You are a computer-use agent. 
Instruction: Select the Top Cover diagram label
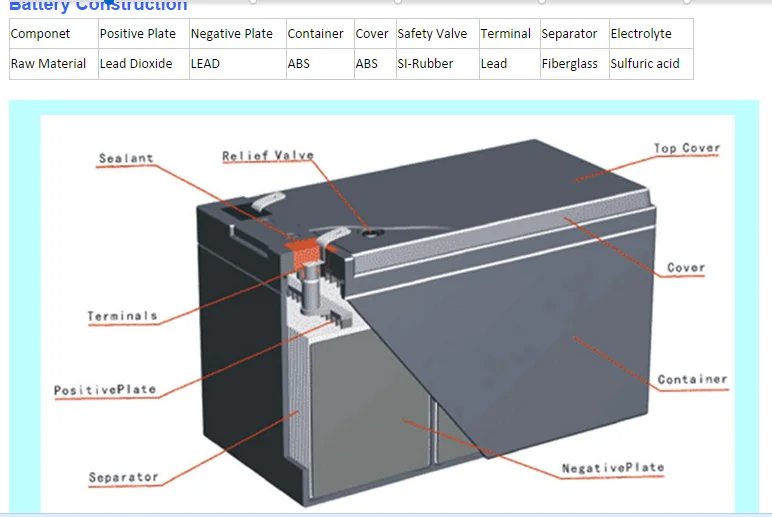pos(686,149)
